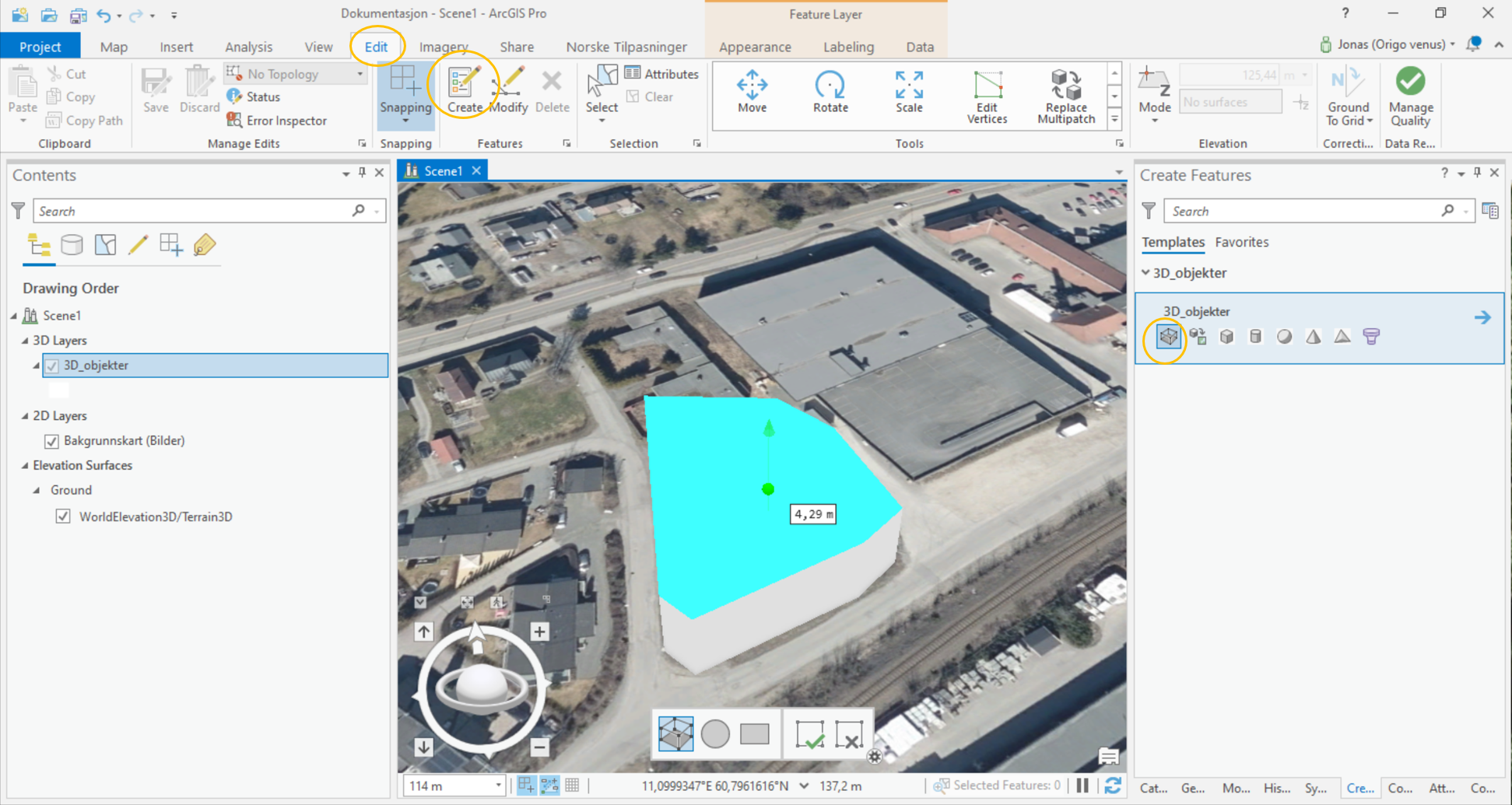The height and width of the screenshot is (805, 1512).
Task: Collapse the 3D_objekter template group
Action: (1145, 273)
